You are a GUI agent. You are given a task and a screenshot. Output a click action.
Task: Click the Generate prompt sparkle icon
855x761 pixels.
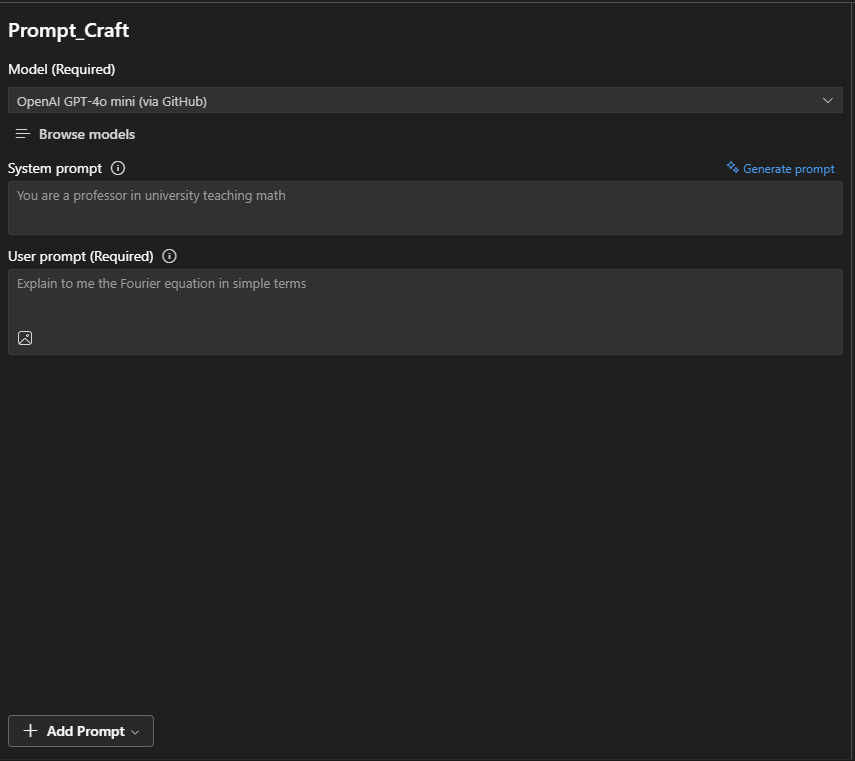click(733, 168)
